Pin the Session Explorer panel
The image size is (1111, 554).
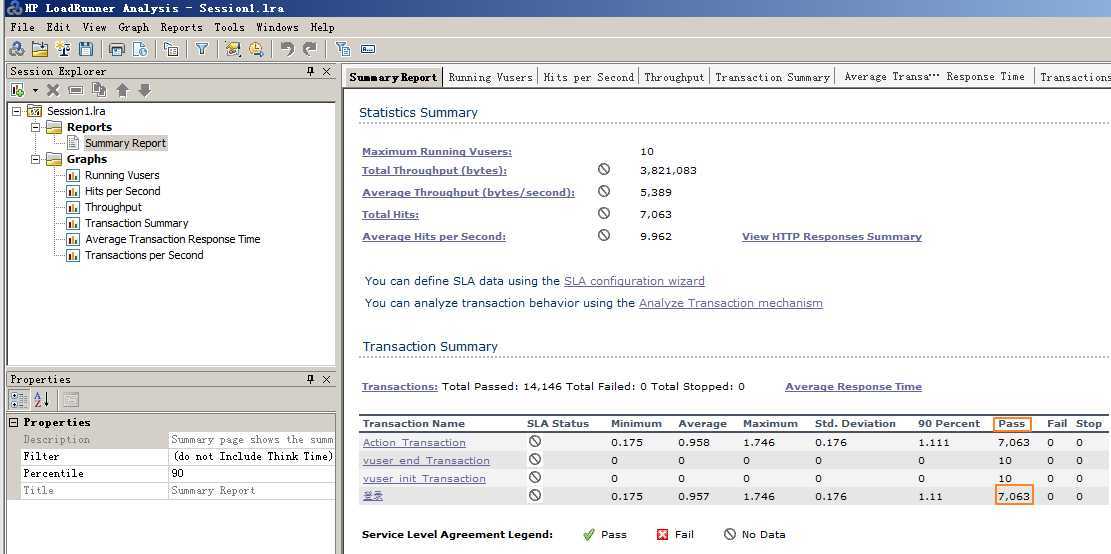click(x=310, y=71)
